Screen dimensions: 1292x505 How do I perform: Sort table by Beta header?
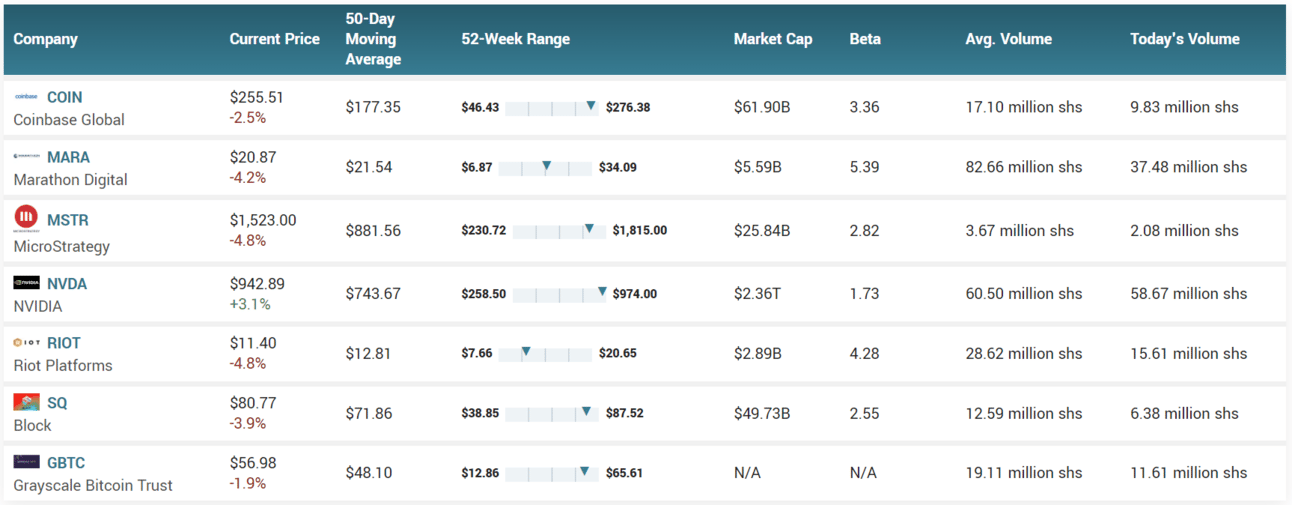[865, 40]
